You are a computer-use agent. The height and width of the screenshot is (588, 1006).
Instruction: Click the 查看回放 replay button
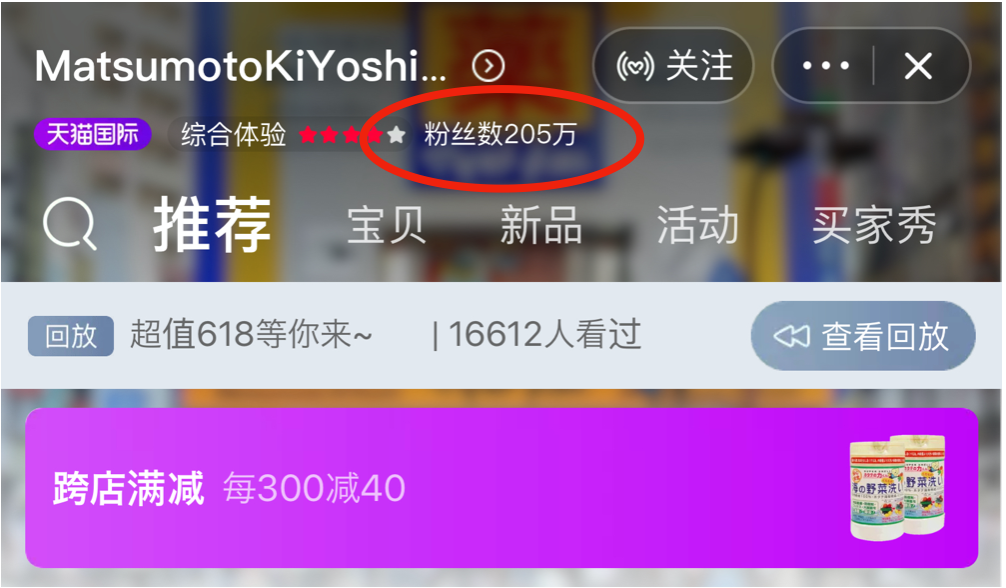click(863, 335)
